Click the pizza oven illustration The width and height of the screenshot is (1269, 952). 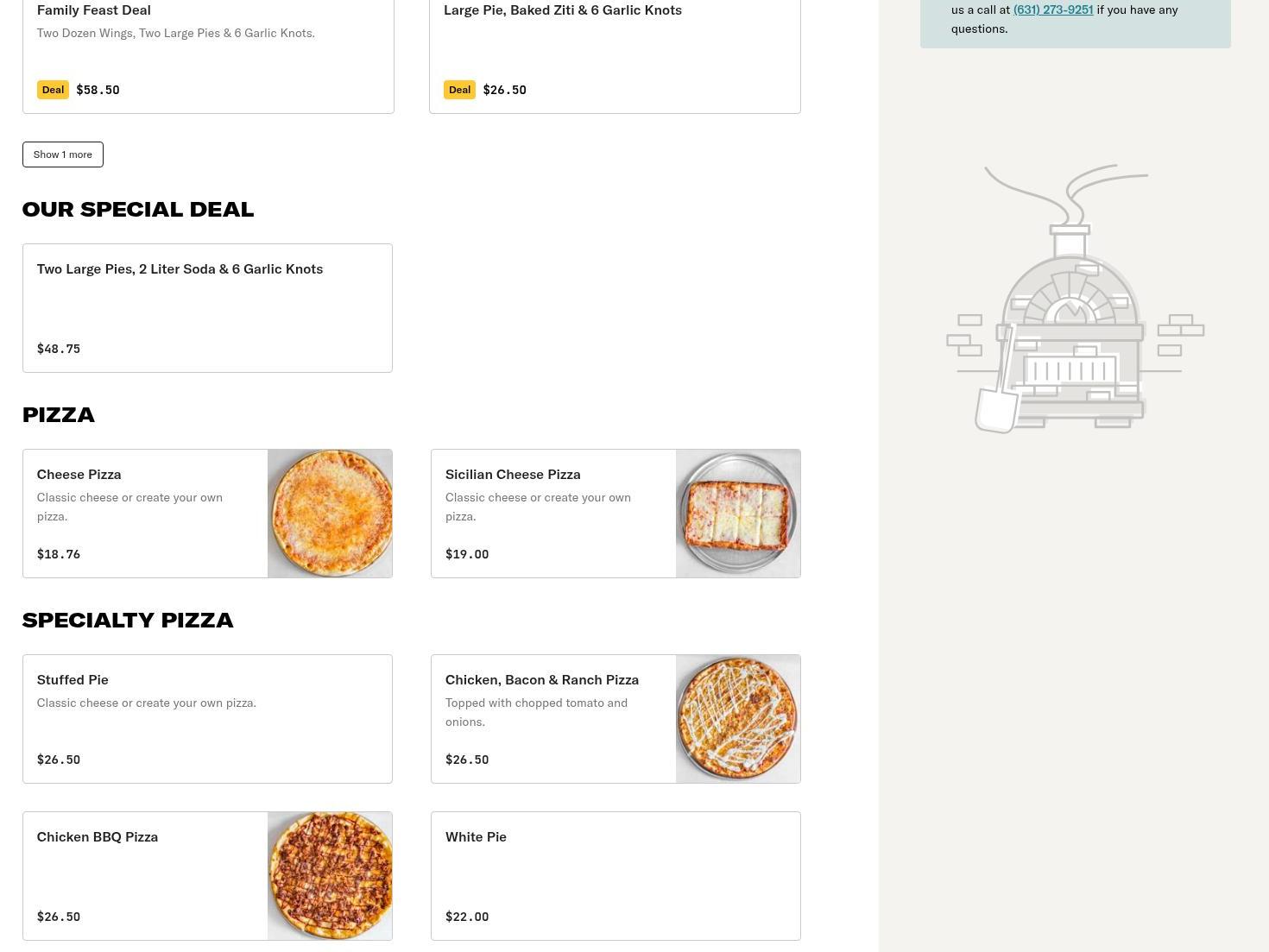coord(1075,299)
